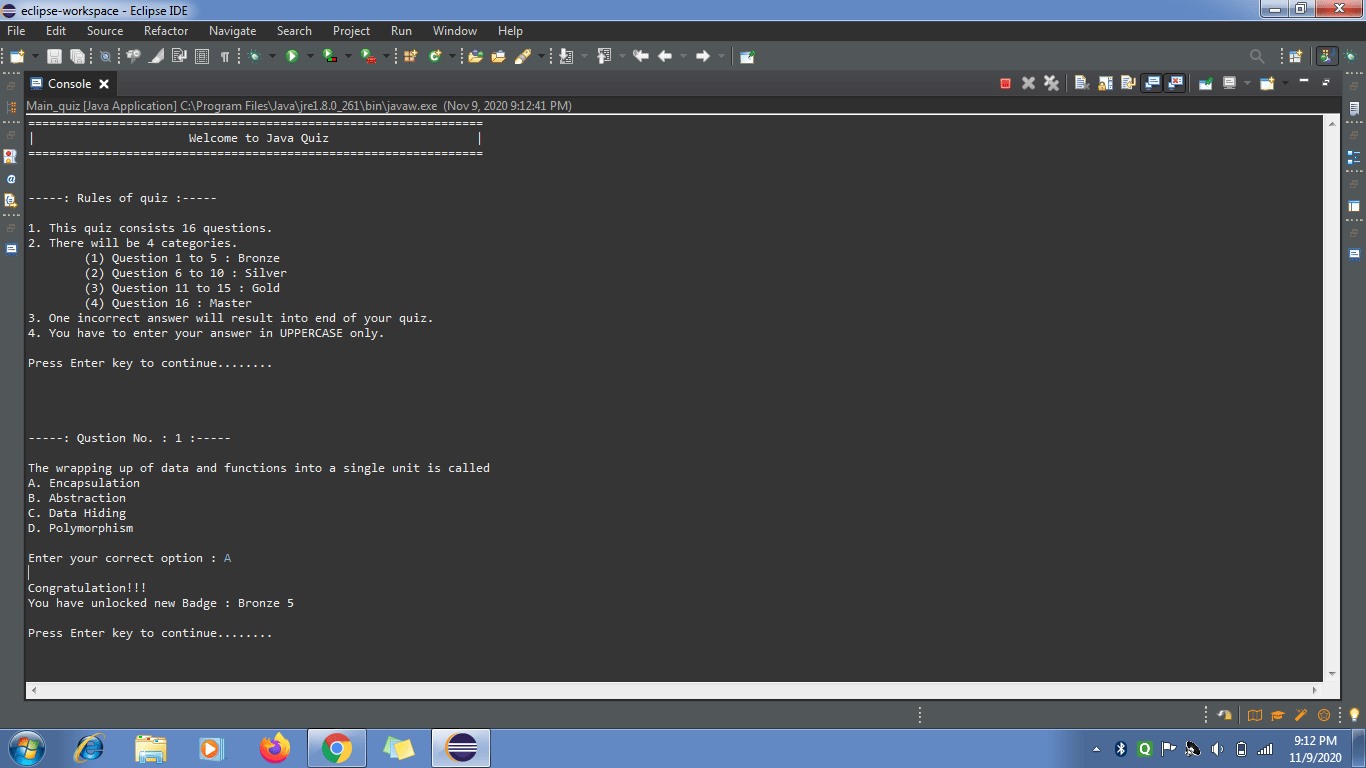Toggle Block Selection Mode icon
1366x768 pixels.
tap(201, 57)
